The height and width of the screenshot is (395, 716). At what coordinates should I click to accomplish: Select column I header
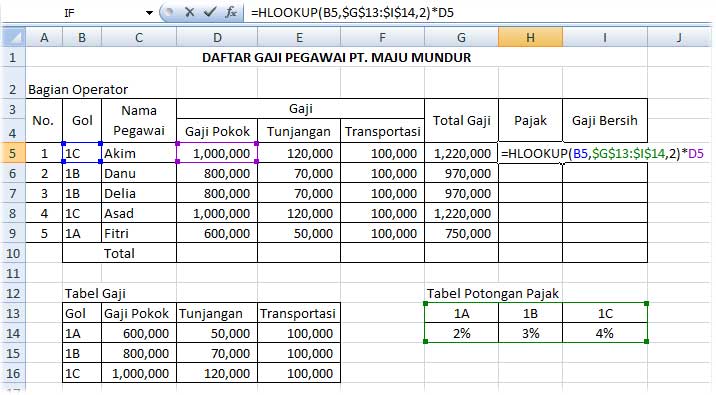coord(605,37)
